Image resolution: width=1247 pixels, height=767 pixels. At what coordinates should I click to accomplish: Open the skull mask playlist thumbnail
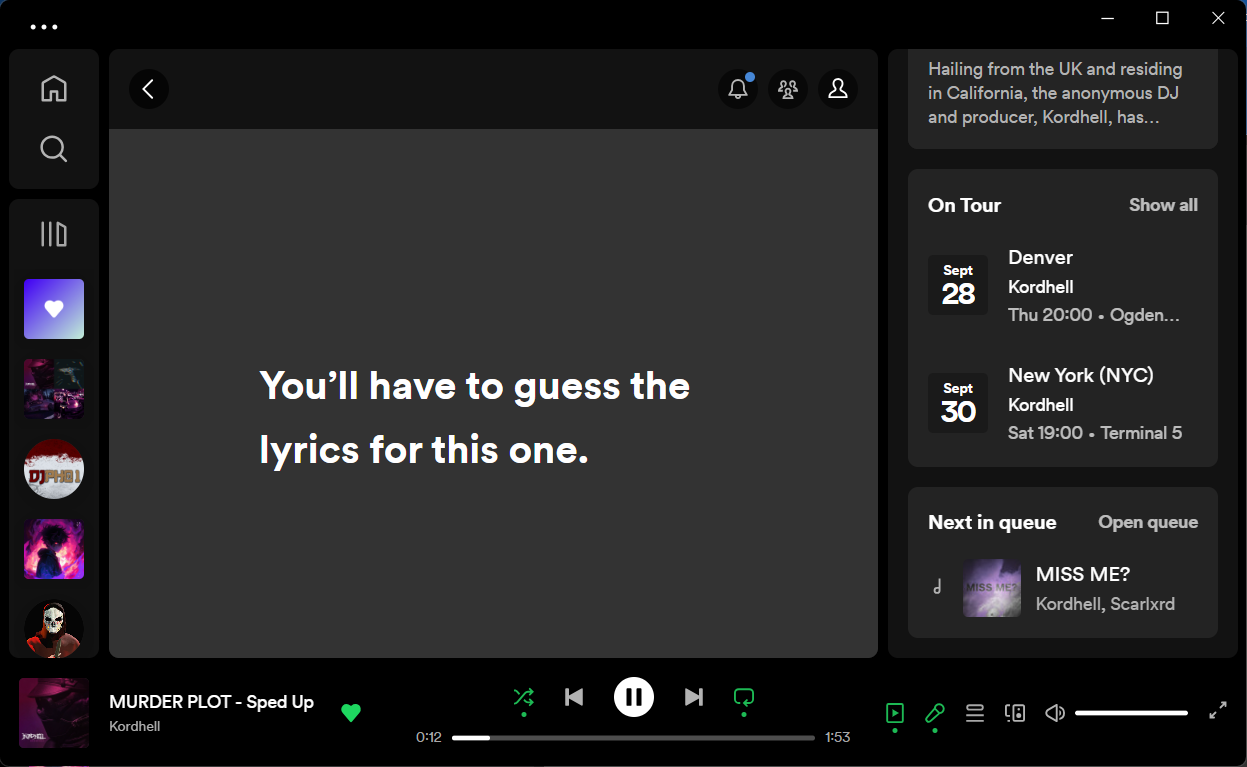[54, 629]
